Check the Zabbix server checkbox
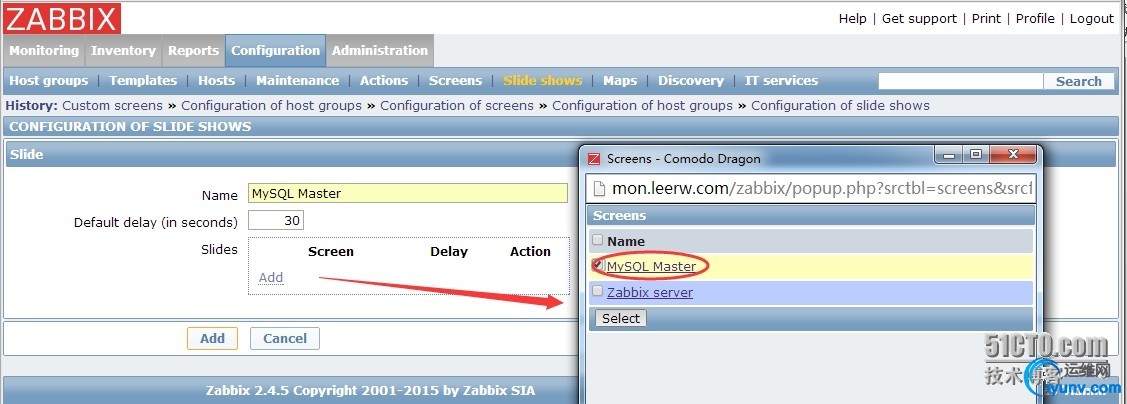Screen dimensions: 1127x404 598,291
